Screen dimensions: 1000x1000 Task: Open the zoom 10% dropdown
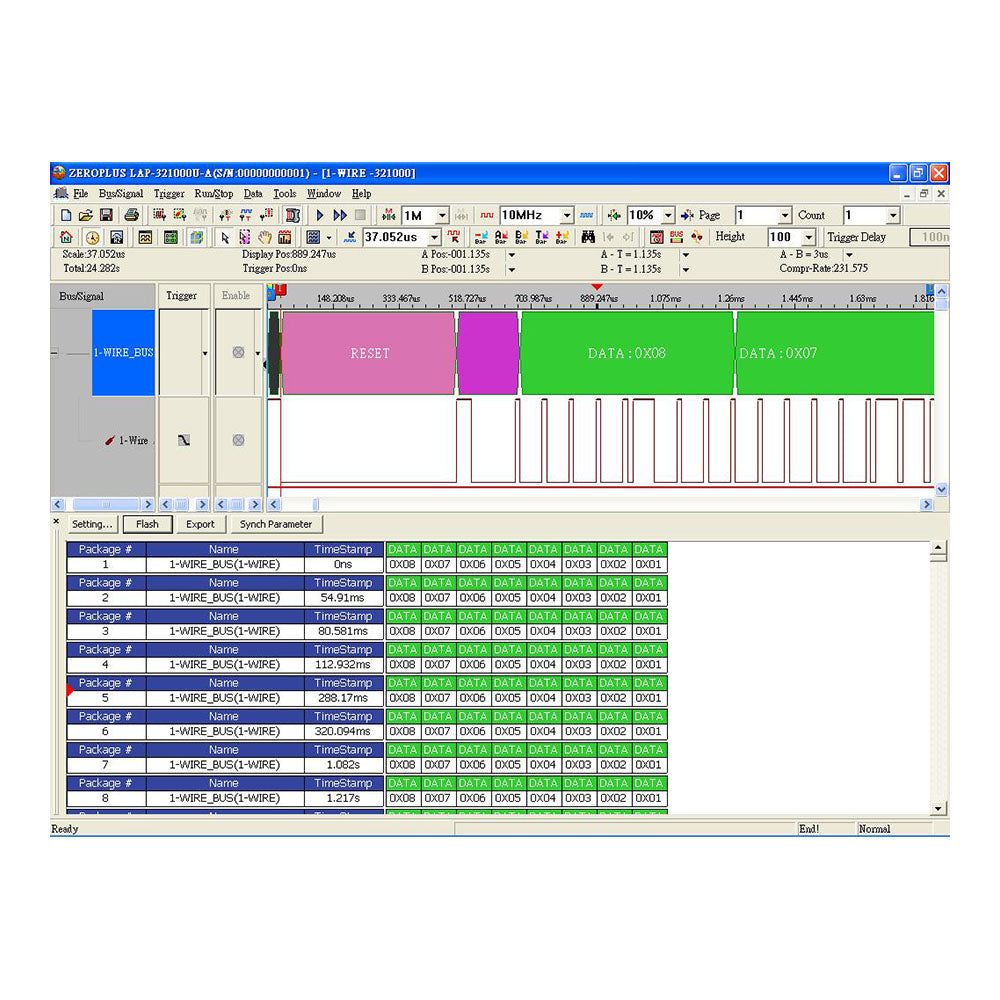[x=666, y=215]
